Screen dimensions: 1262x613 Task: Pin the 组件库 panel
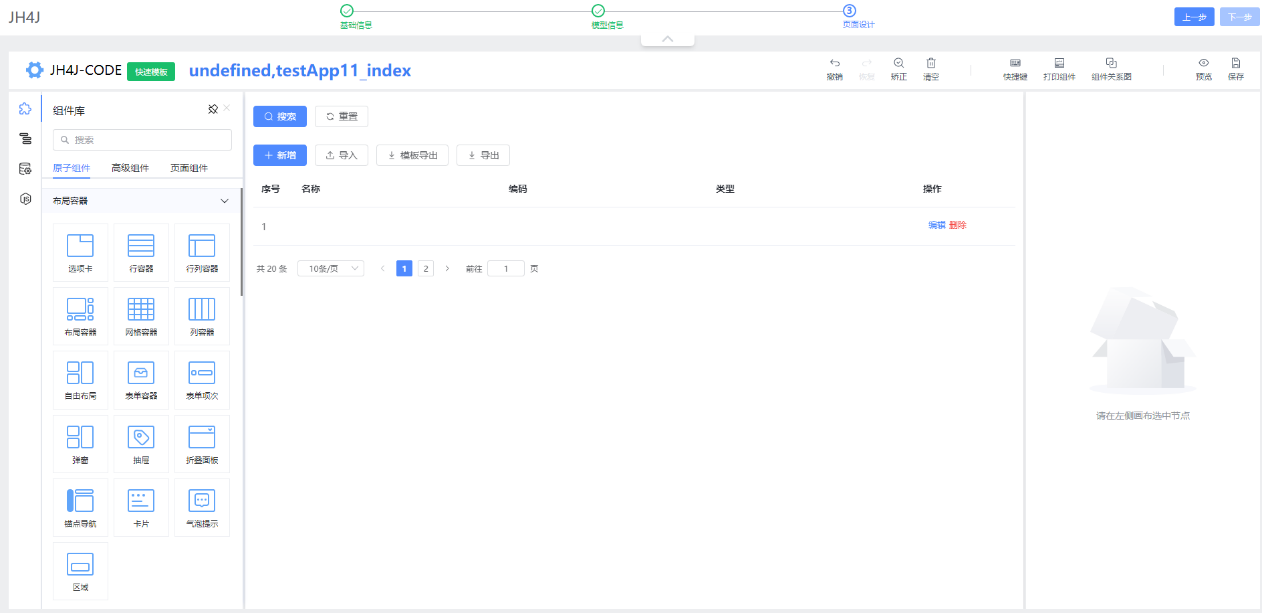coord(212,109)
